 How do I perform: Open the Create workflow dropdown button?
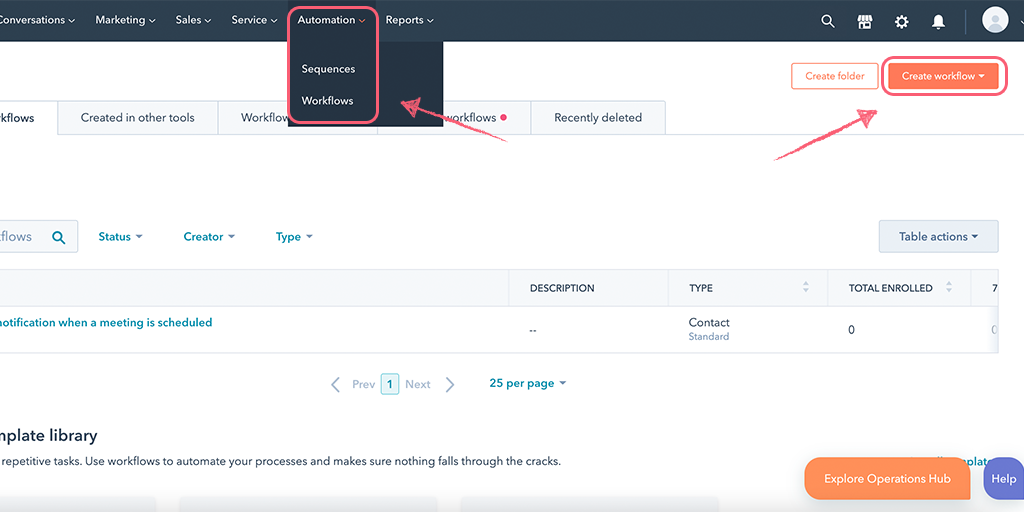coord(943,76)
